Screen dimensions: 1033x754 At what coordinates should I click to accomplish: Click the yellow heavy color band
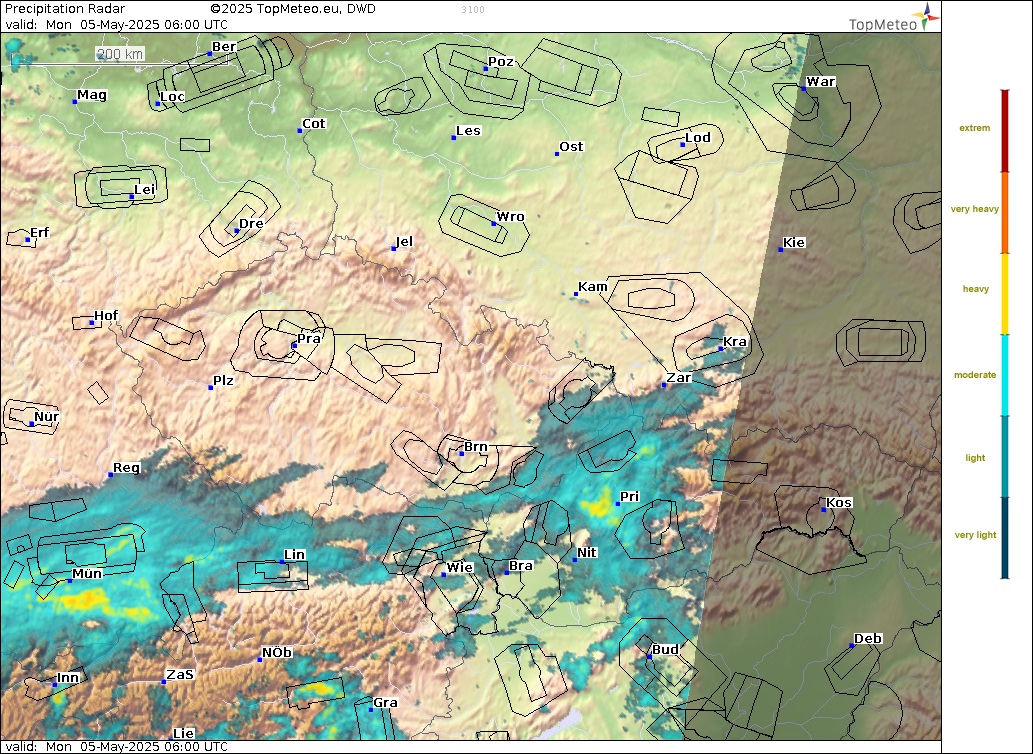click(x=1005, y=294)
